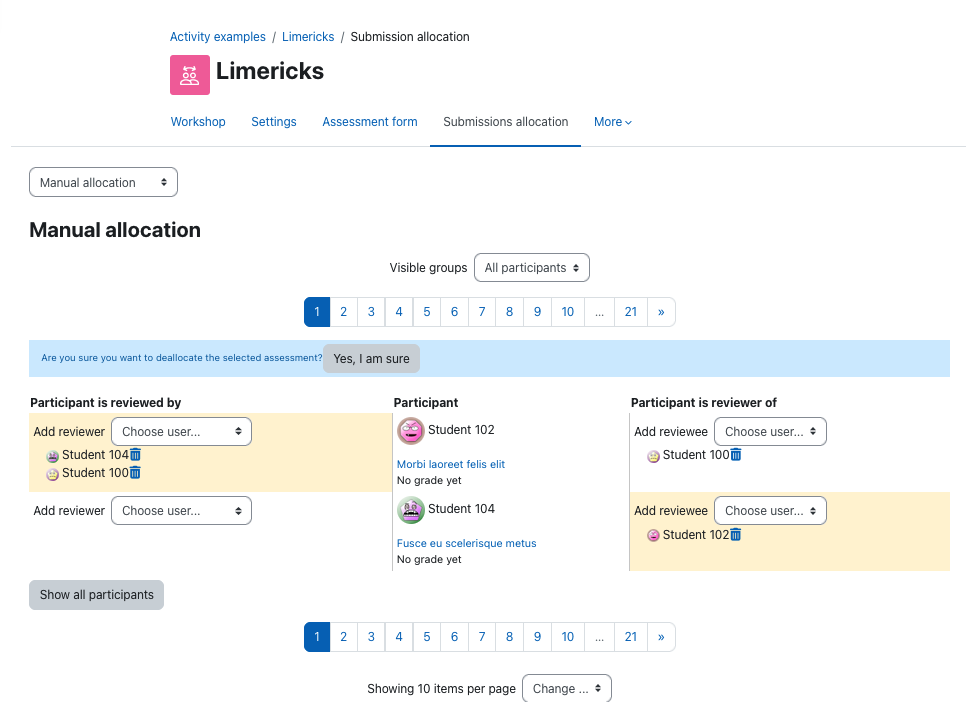Go to page 21 in top pagination
The image size is (966, 702).
[x=631, y=312]
